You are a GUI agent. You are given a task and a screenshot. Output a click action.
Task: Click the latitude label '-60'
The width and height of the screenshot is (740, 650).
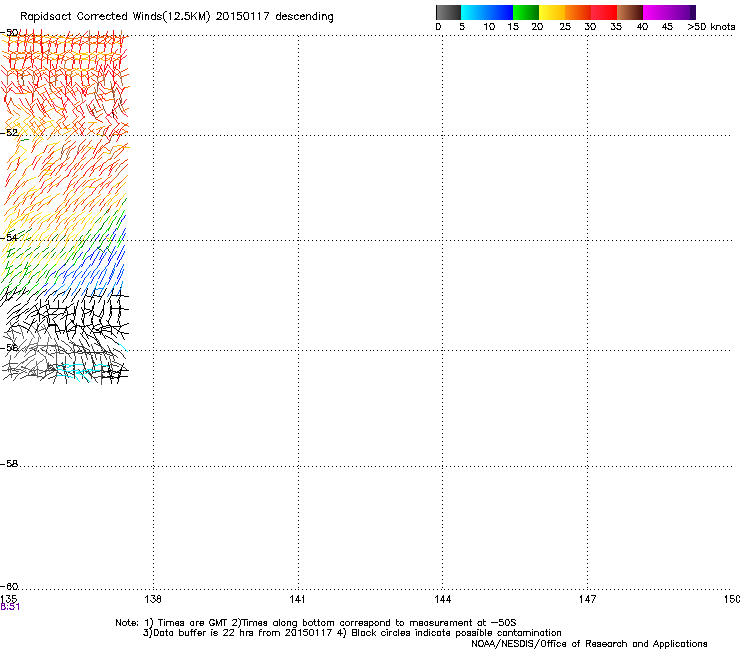[9, 587]
